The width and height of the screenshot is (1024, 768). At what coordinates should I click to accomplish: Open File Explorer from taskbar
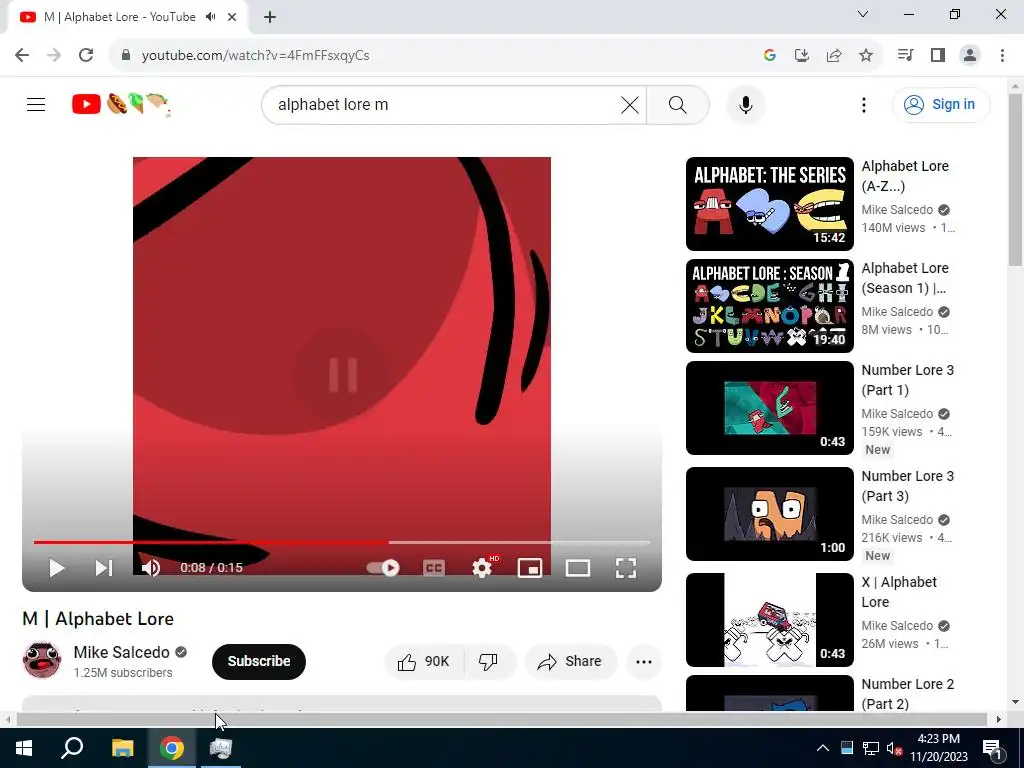[122, 748]
